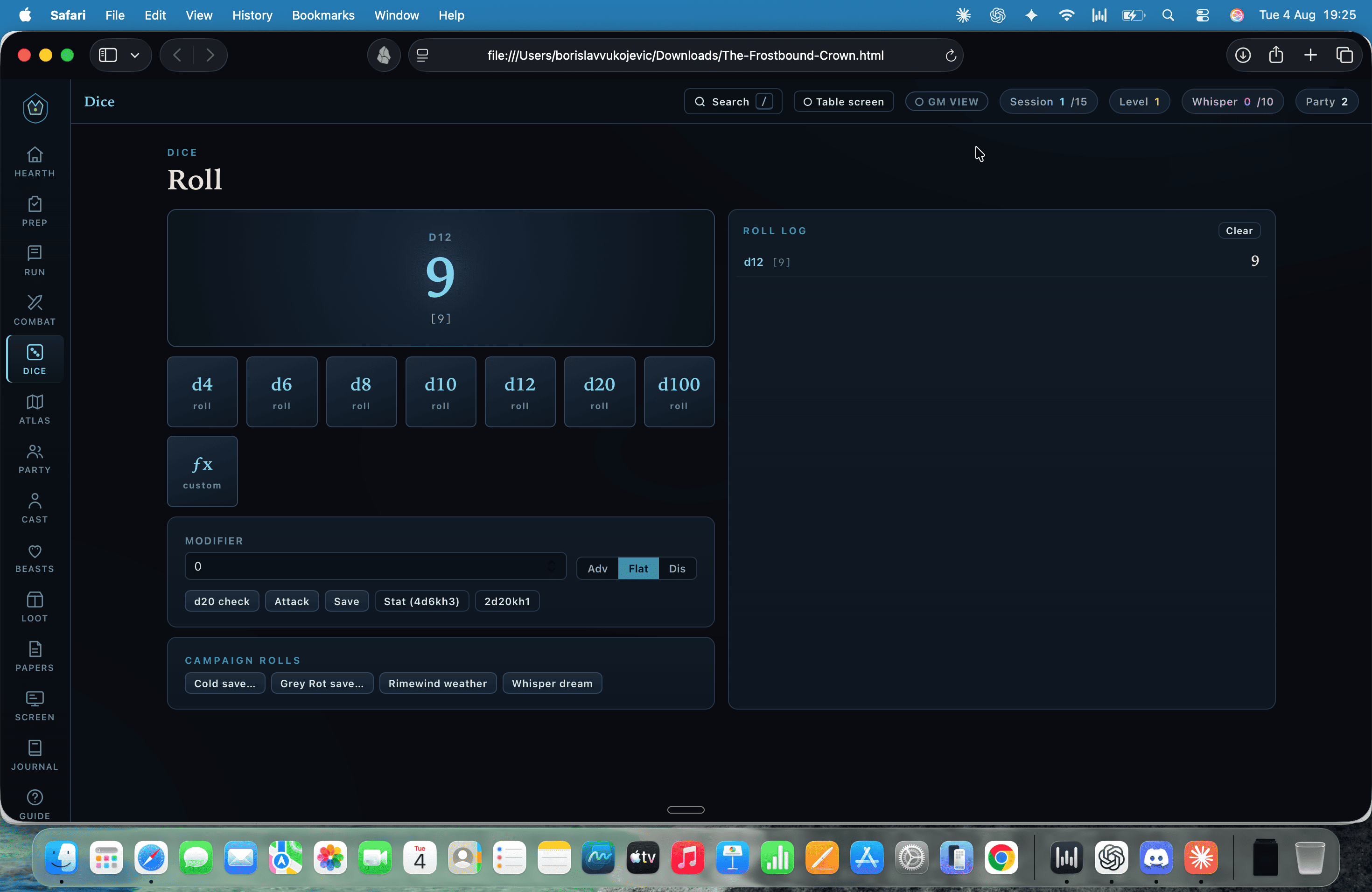Image resolution: width=1372 pixels, height=892 pixels.
Task: Go to the Run section
Action: pos(35,260)
